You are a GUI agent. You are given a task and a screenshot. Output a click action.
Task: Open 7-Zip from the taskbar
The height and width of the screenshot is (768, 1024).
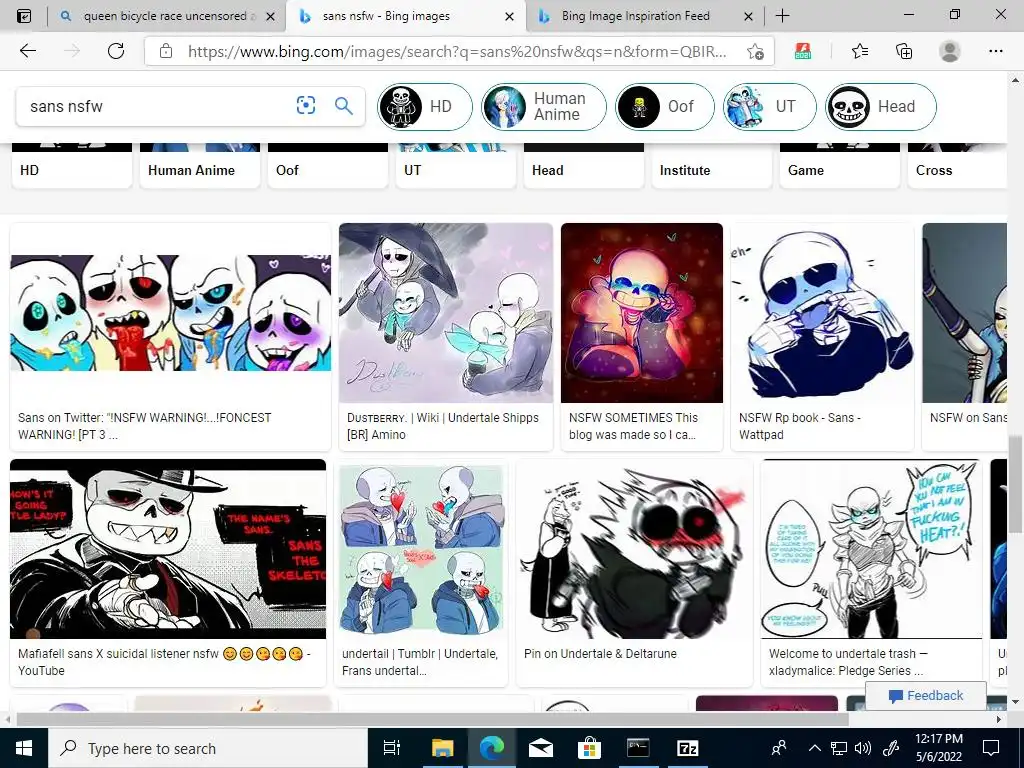[x=688, y=748]
